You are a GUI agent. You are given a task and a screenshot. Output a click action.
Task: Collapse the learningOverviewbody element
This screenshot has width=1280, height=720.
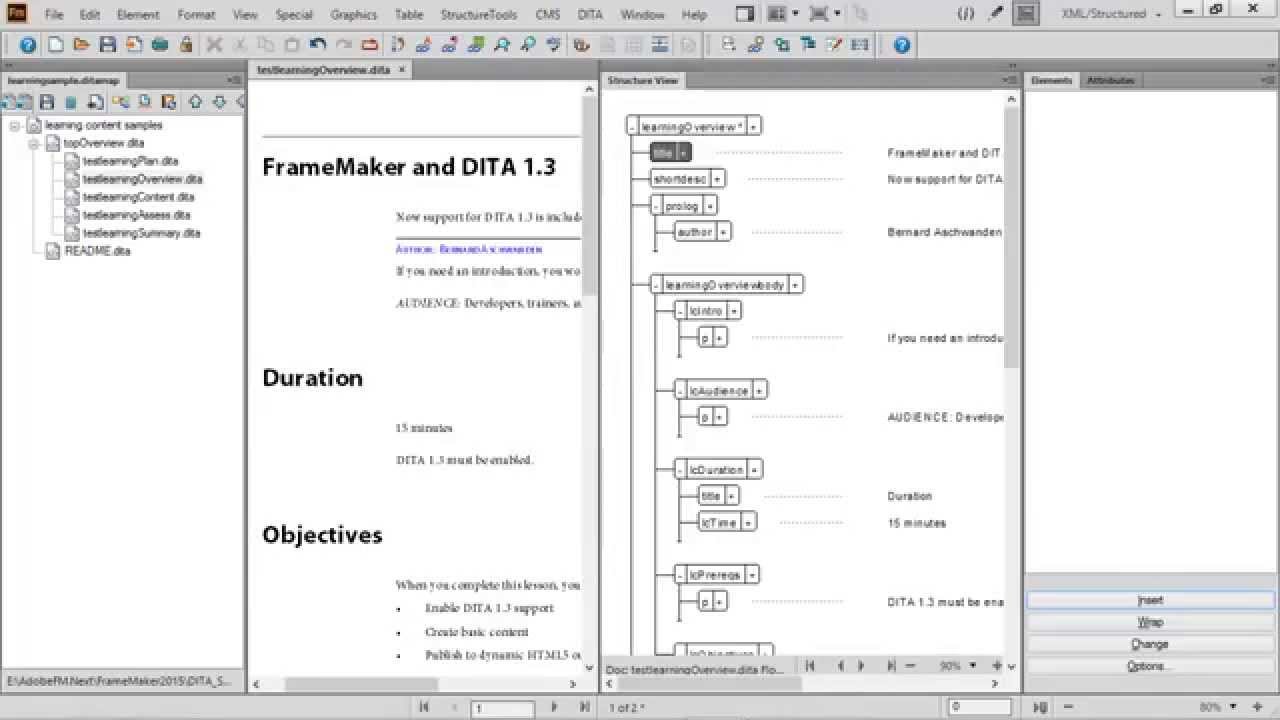[657, 285]
